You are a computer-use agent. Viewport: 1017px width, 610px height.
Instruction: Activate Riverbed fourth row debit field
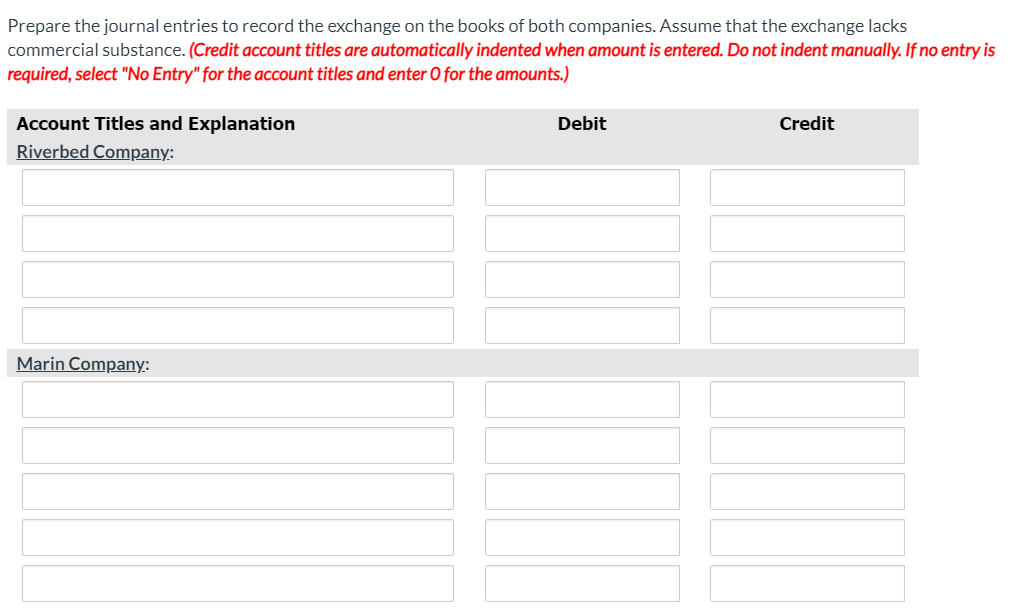click(x=582, y=326)
